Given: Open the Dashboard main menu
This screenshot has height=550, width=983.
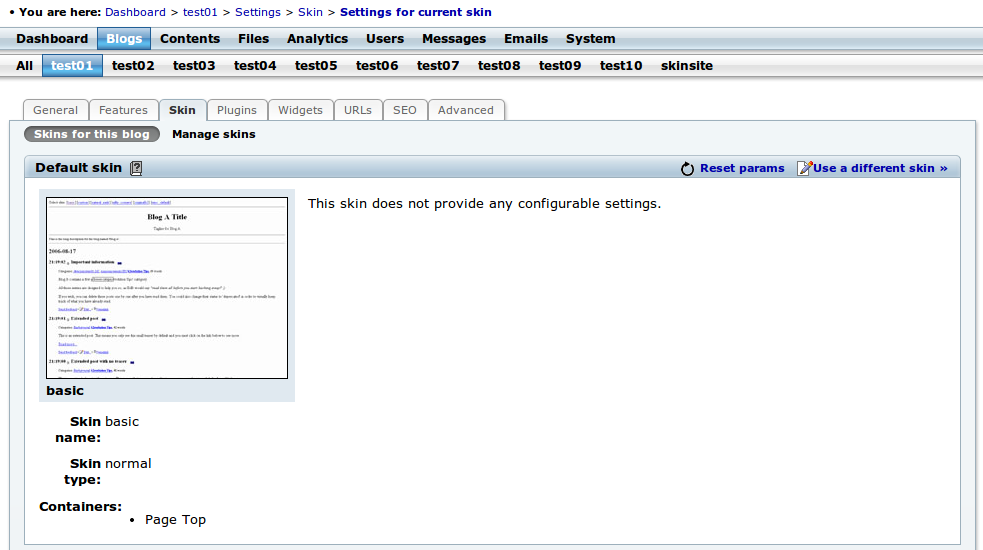Looking at the screenshot, I should coord(52,39).
